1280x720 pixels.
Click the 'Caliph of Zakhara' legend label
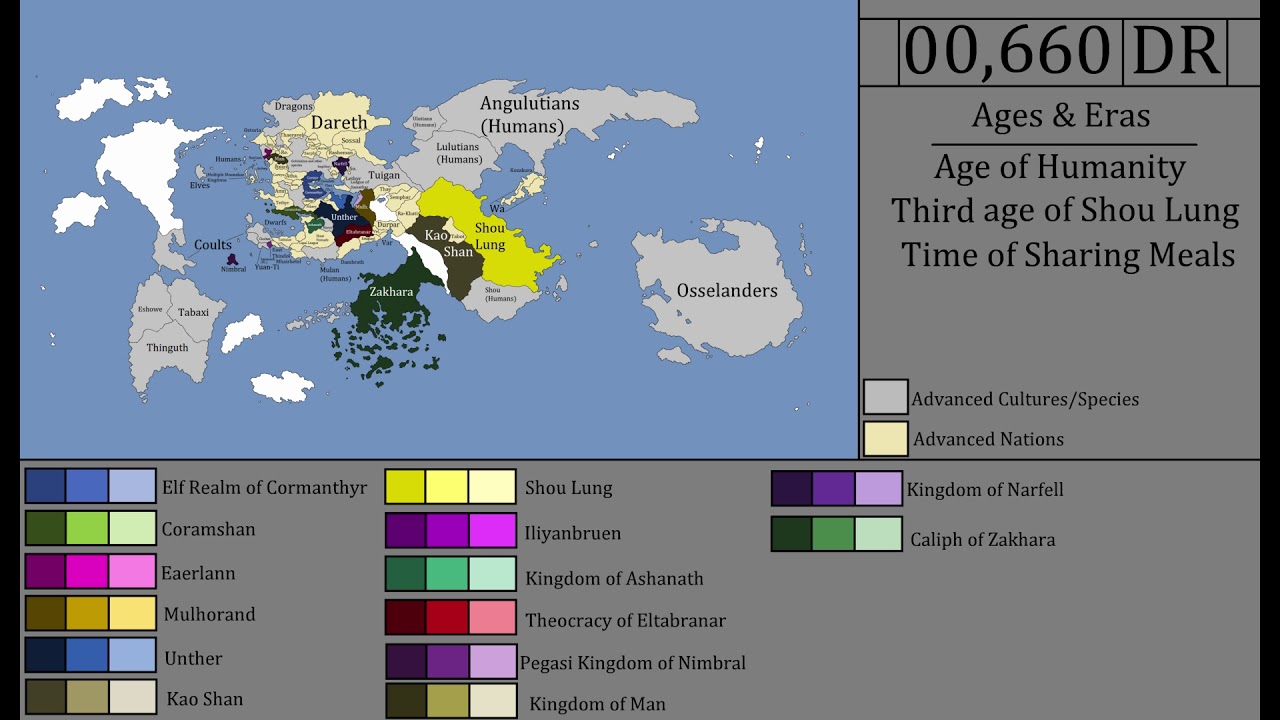982,539
